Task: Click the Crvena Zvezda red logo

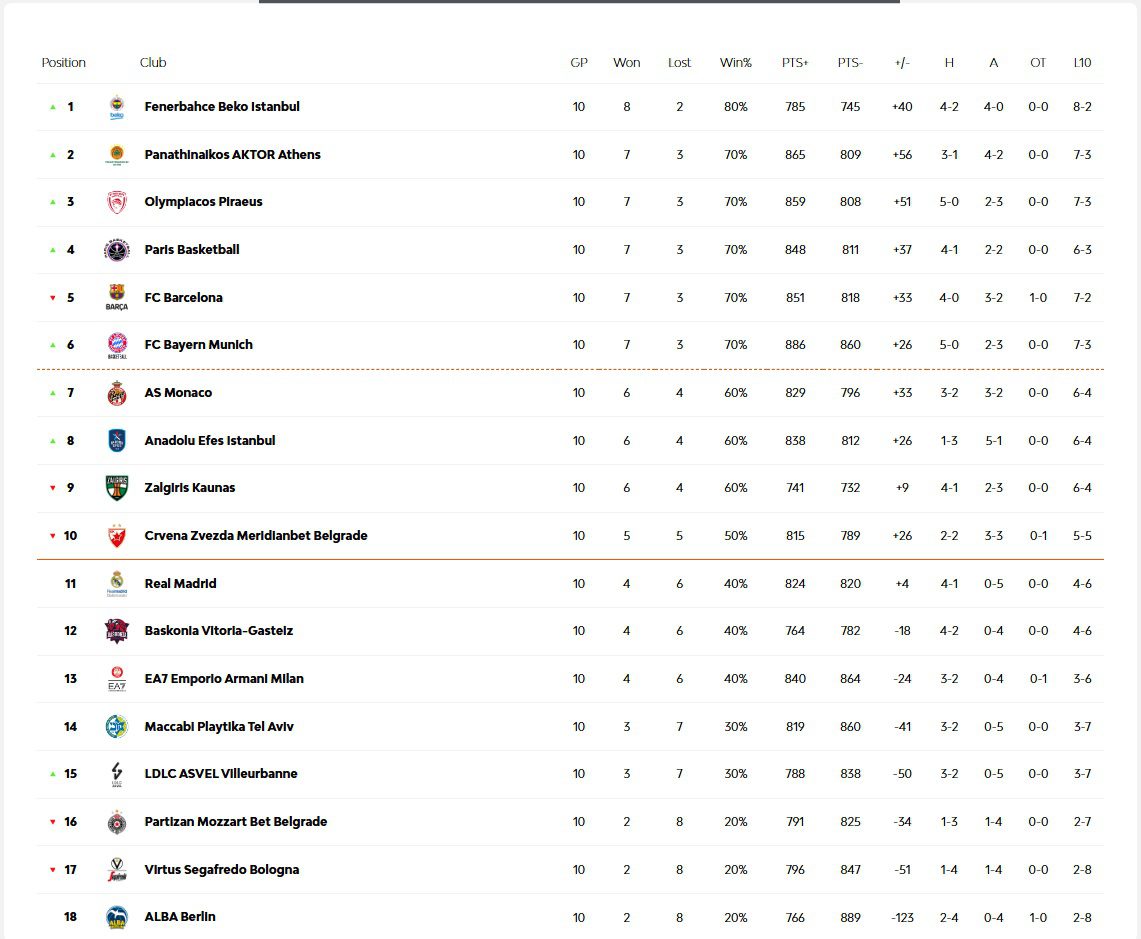Action: pyautogui.click(x=117, y=536)
